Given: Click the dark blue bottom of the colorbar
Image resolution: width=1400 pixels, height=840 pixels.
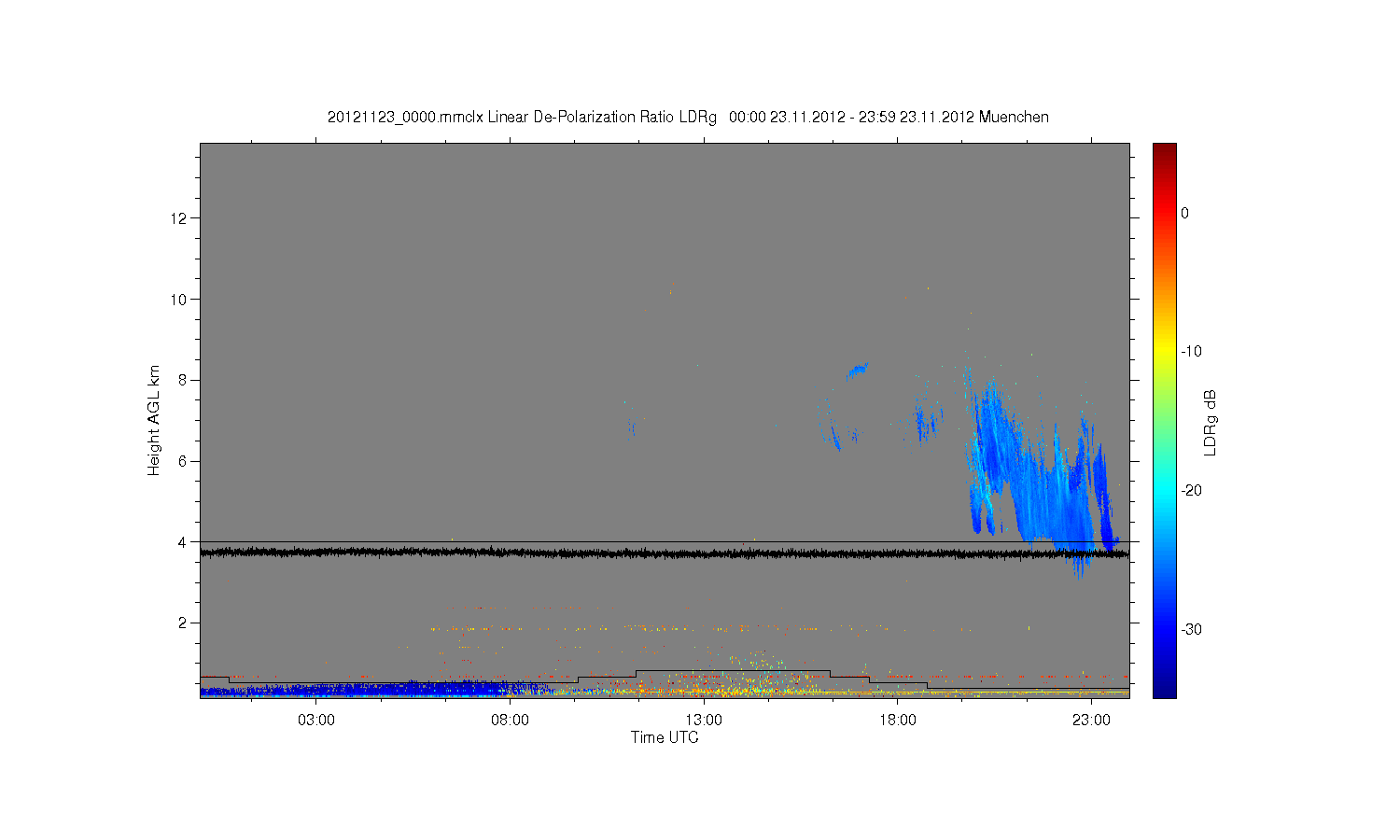Looking at the screenshot, I should coord(1164,689).
